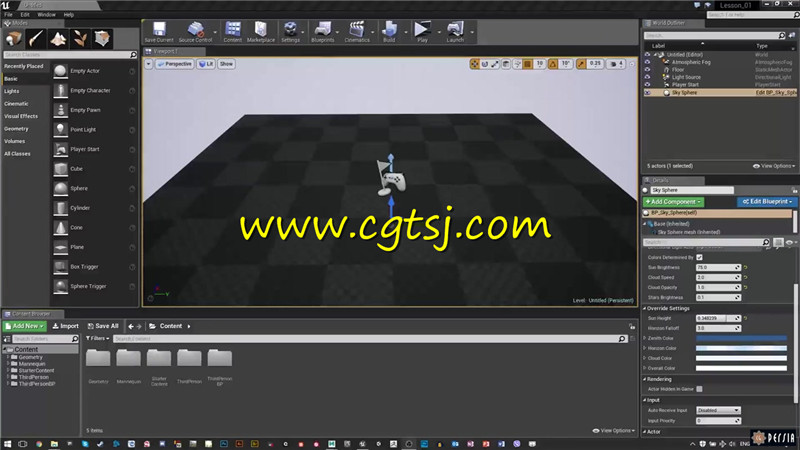This screenshot has width=800, height=450.
Task: Click the Cloud Color swatch
Action: [x=741, y=358]
